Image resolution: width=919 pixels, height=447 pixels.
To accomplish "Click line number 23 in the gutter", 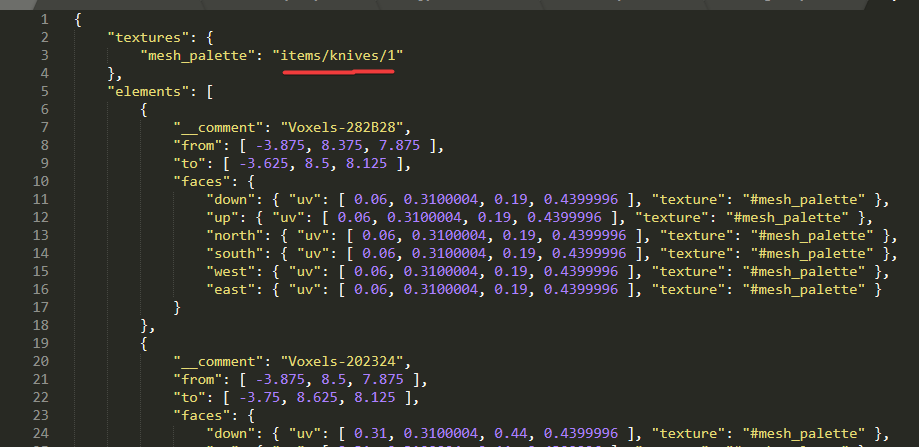I will pos(41,415).
